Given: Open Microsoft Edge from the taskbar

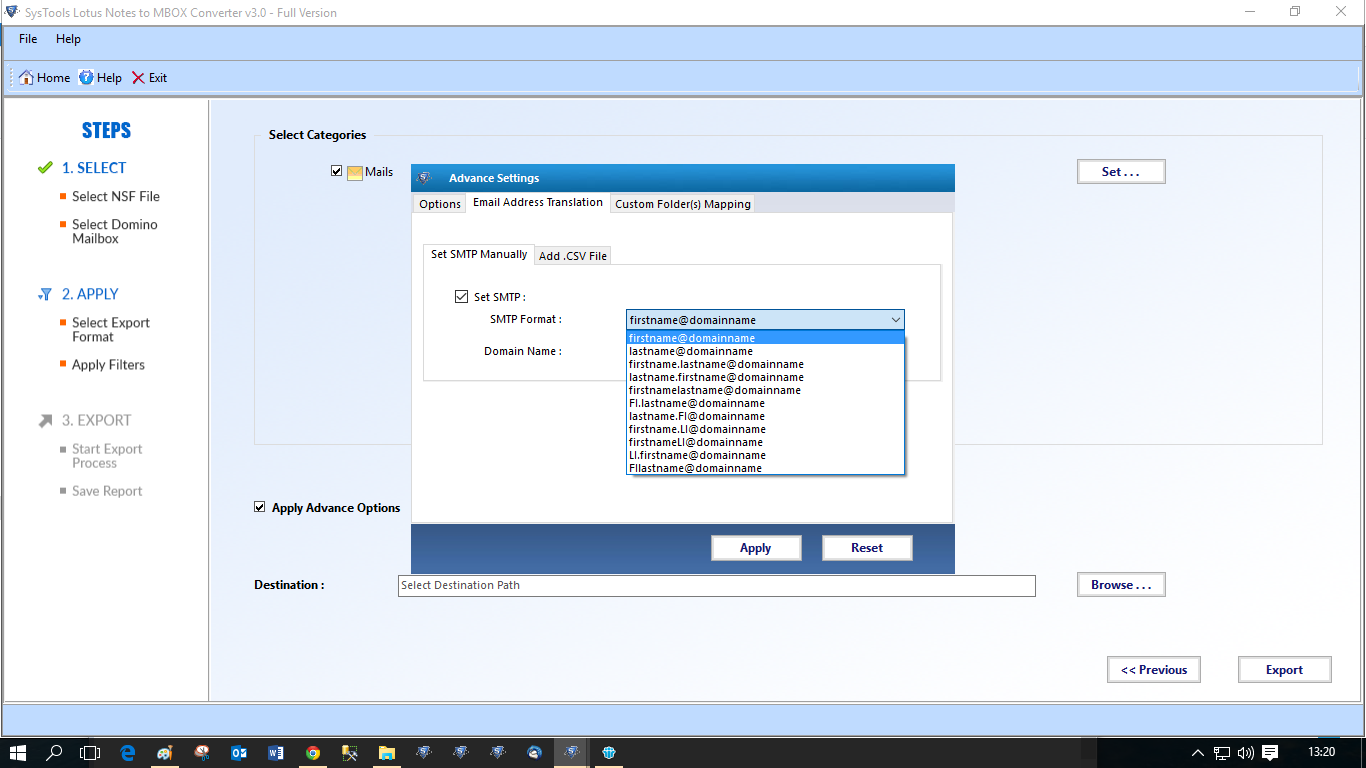Looking at the screenshot, I should point(128,753).
